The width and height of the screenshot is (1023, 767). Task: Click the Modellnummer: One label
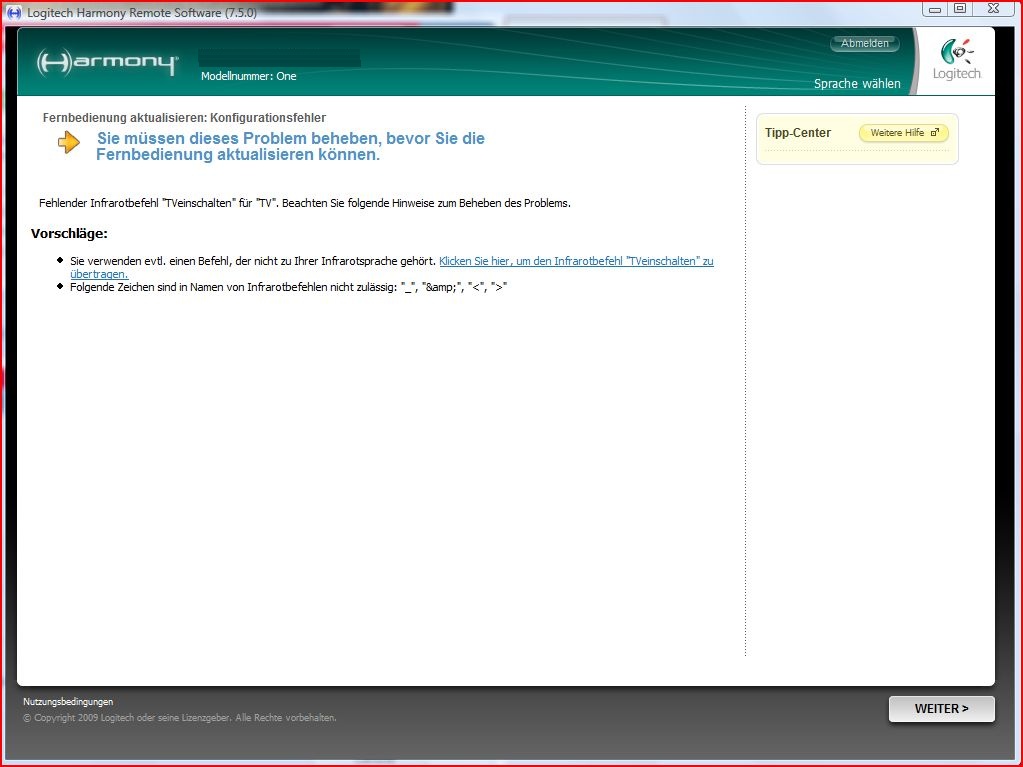(x=248, y=76)
